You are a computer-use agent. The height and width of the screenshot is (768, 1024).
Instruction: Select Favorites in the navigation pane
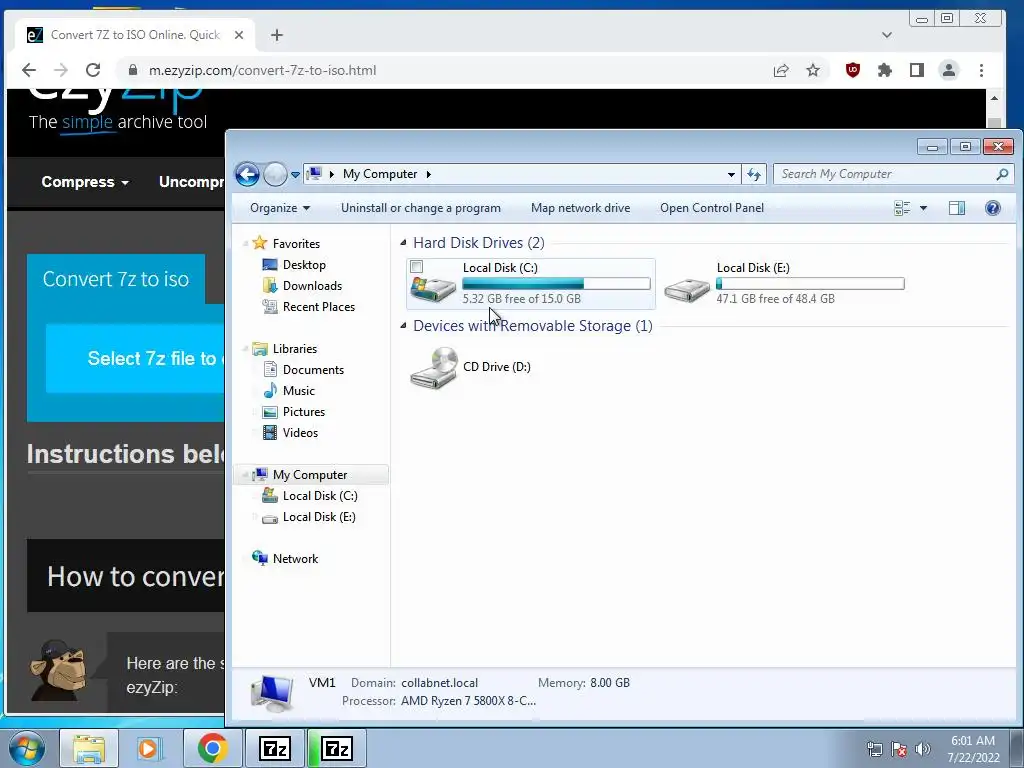click(296, 244)
